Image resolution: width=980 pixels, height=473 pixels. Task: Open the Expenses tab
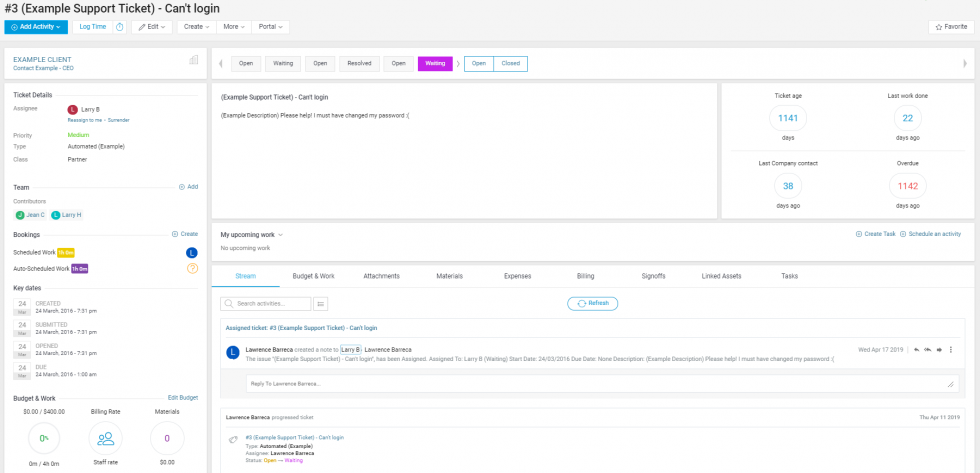pyautogui.click(x=518, y=276)
